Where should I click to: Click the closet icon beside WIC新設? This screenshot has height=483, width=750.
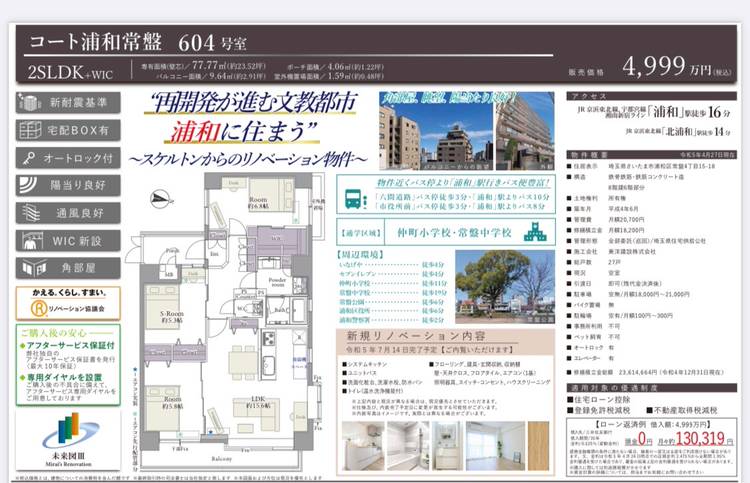point(32,241)
